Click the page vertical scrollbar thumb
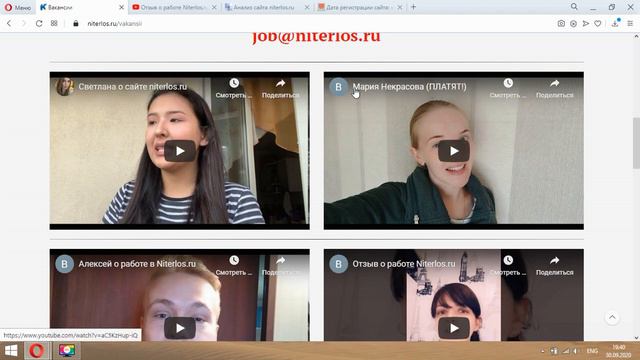 [636, 143]
